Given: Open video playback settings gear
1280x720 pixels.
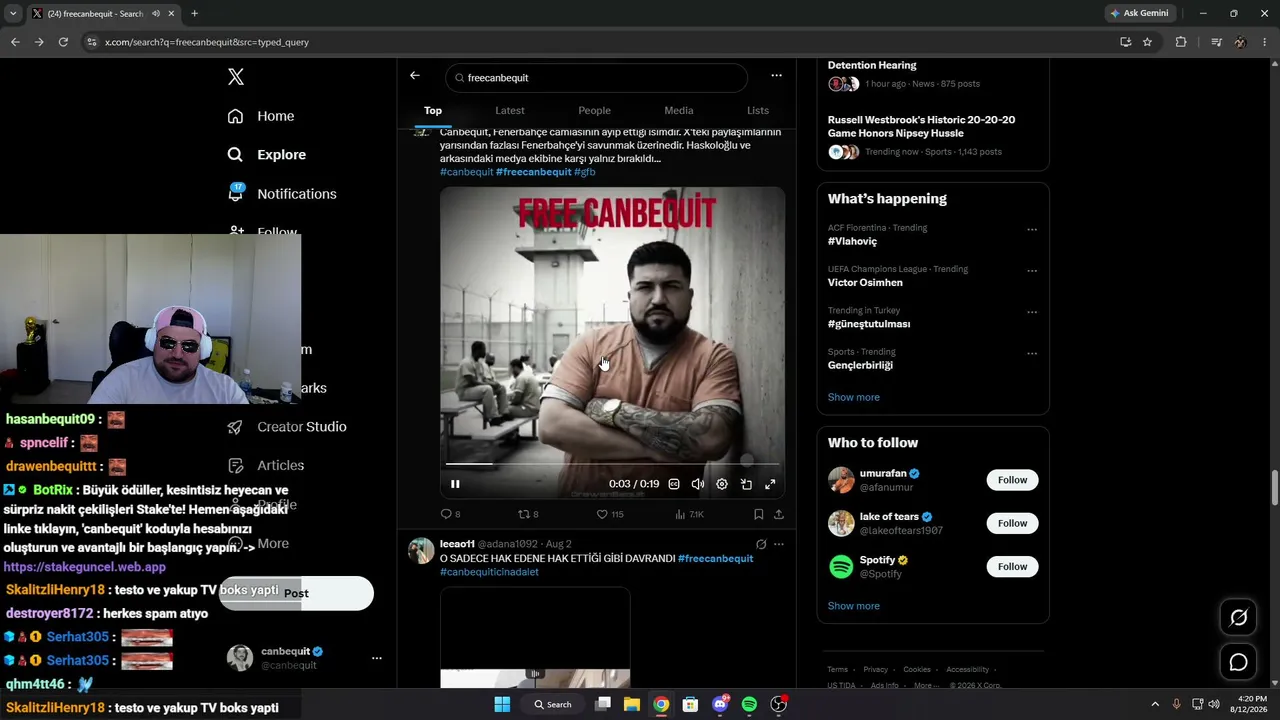Looking at the screenshot, I should pyautogui.click(x=722, y=484).
